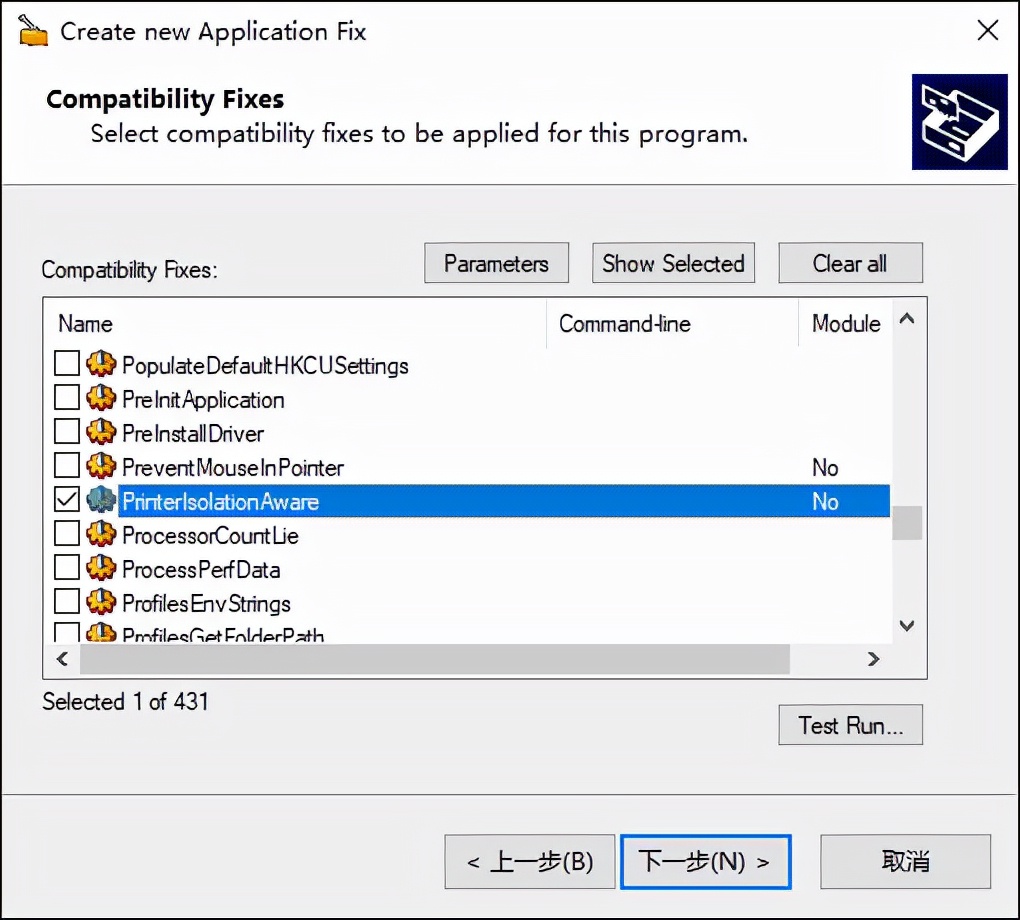This screenshot has height=920, width=1020.
Task: Click the gear icon beside PreInstallDriver
Action: click(100, 433)
